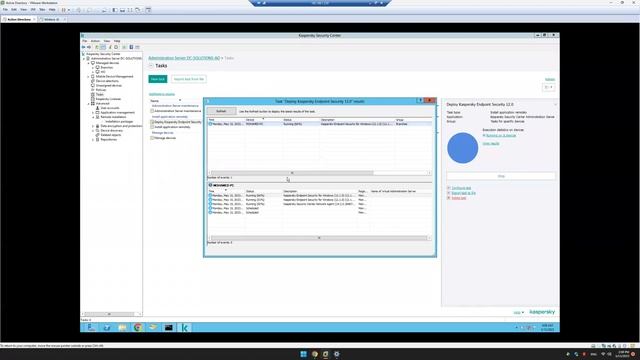The image size is (640, 360).
Task: Open Export task to file link
Action: pos(464,193)
